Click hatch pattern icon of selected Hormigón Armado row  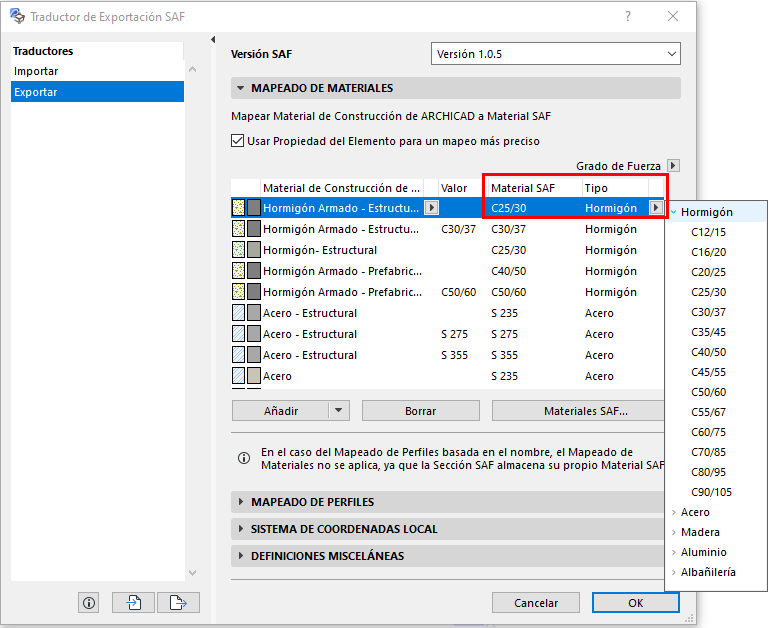(238, 208)
